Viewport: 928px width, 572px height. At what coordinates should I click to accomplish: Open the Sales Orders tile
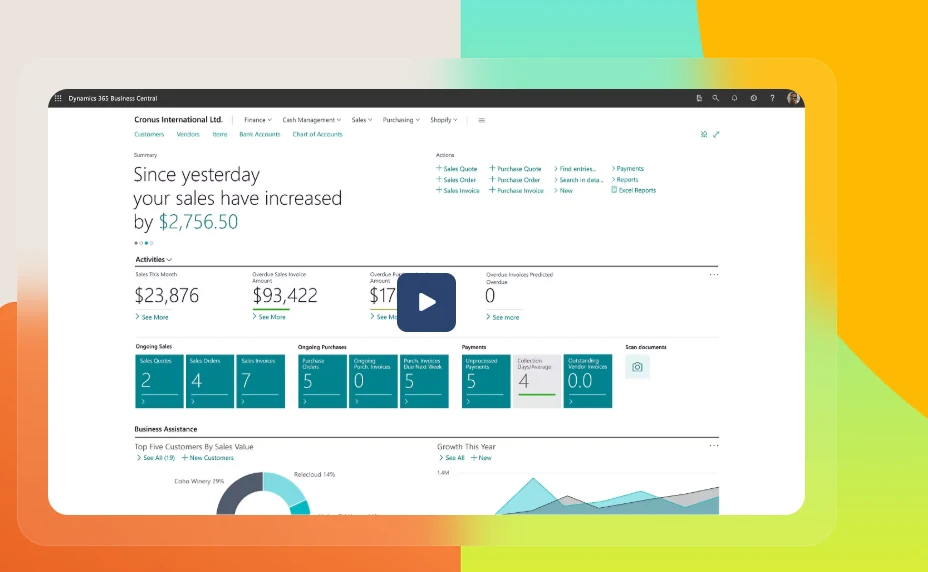coord(210,381)
